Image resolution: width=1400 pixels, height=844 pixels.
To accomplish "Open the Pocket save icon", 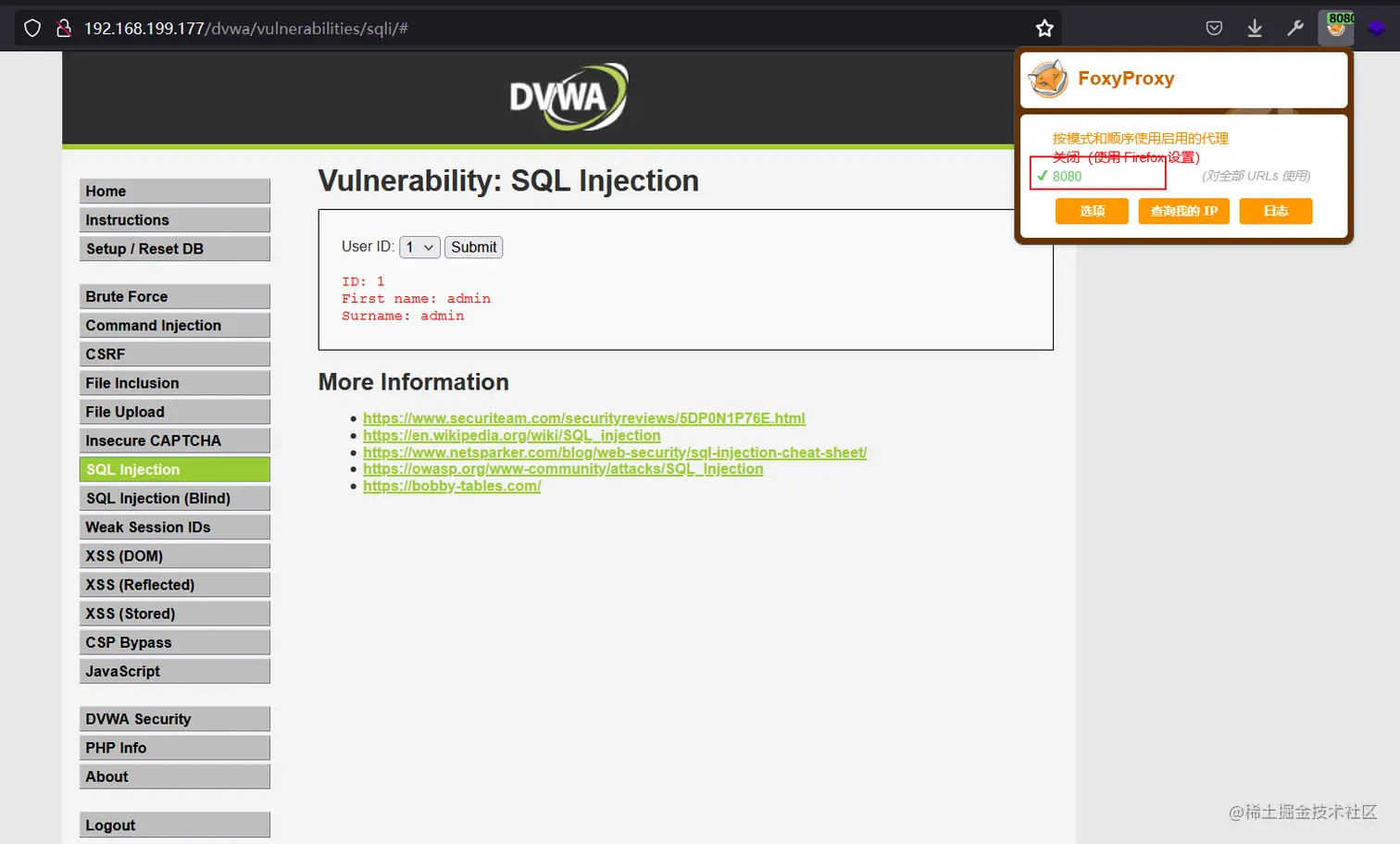I will coord(1214,29).
